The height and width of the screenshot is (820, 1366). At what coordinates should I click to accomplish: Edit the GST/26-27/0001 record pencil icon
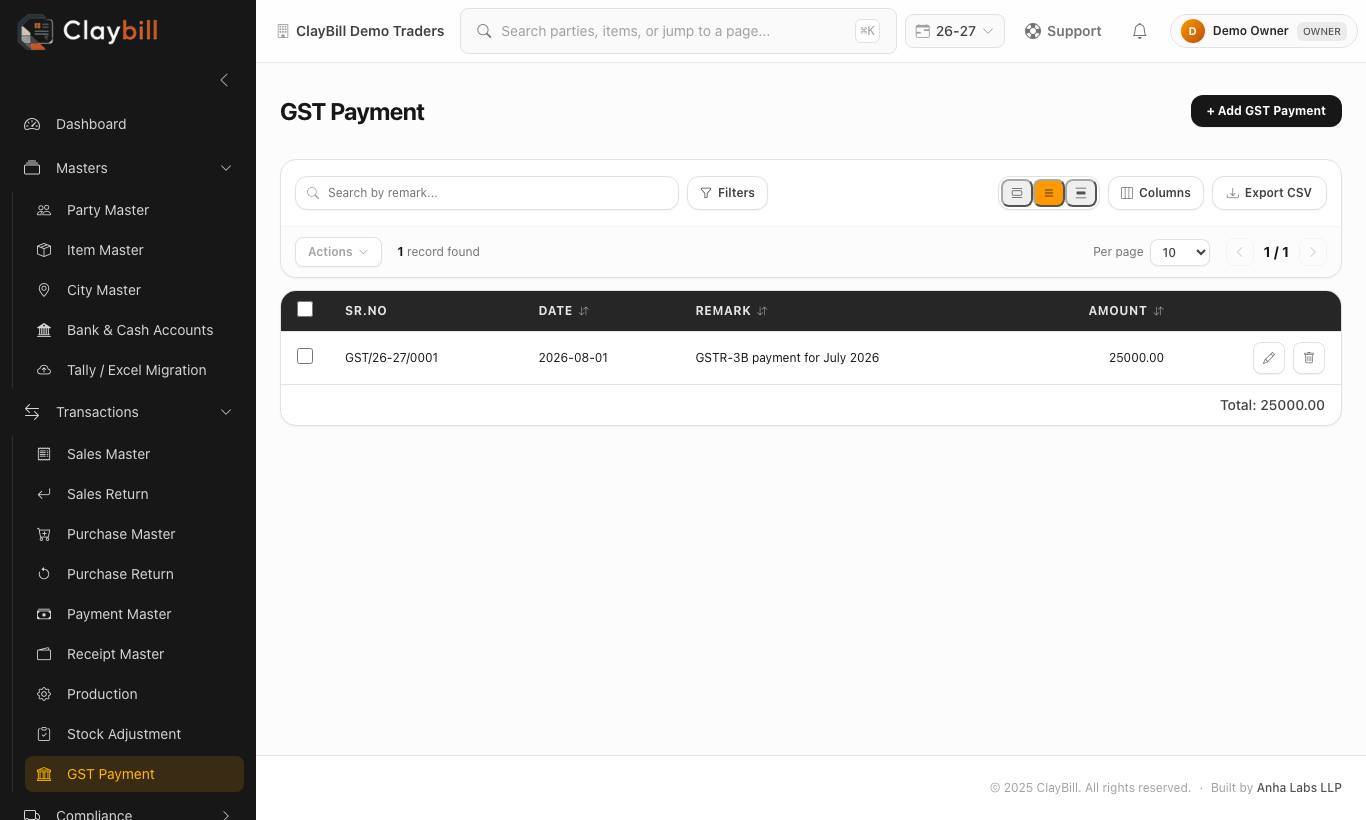click(1269, 358)
